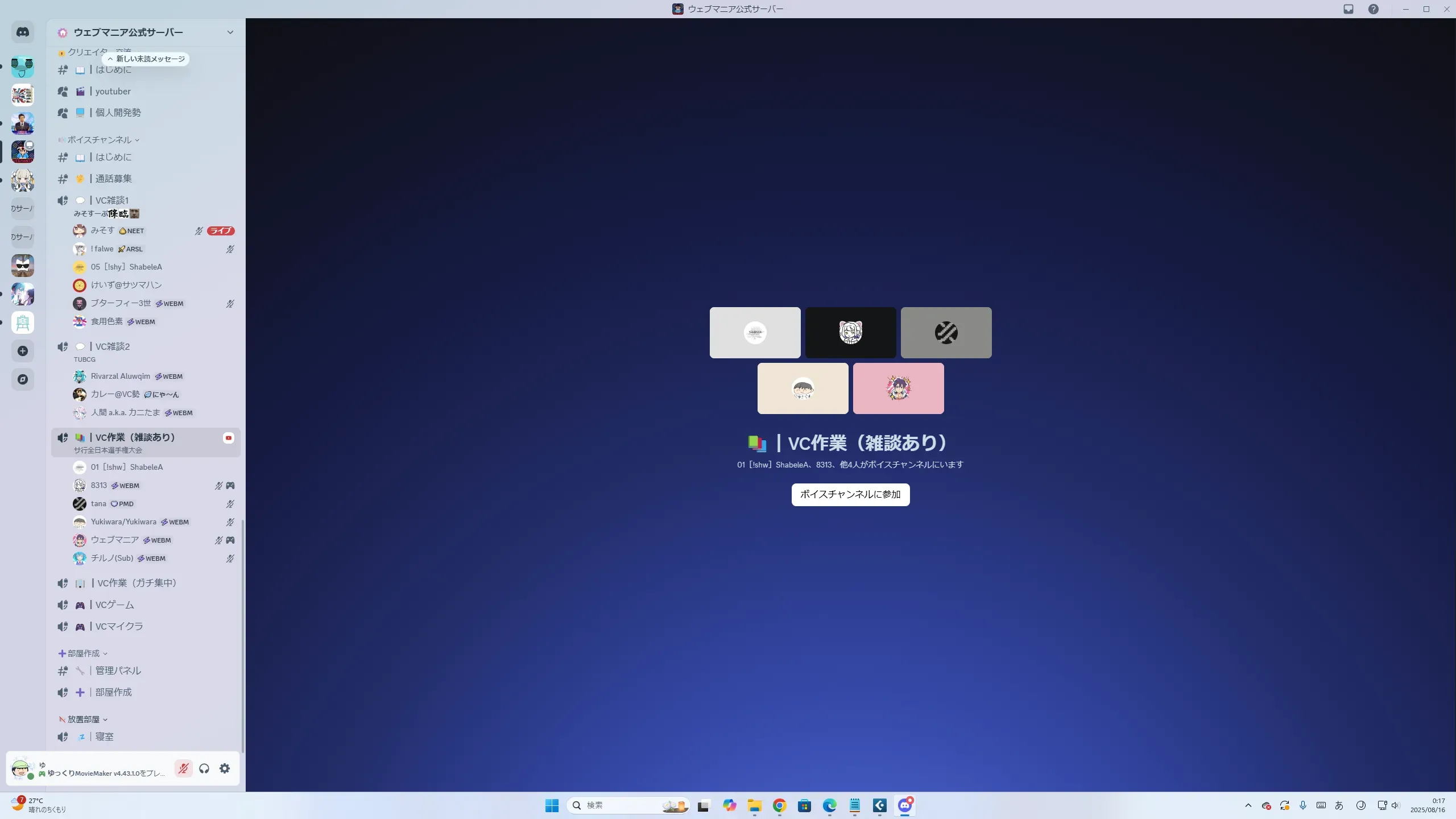The height and width of the screenshot is (819, 1456).
Task: Open the 通話募集 text channel
Action: pyautogui.click(x=113, y=179)
